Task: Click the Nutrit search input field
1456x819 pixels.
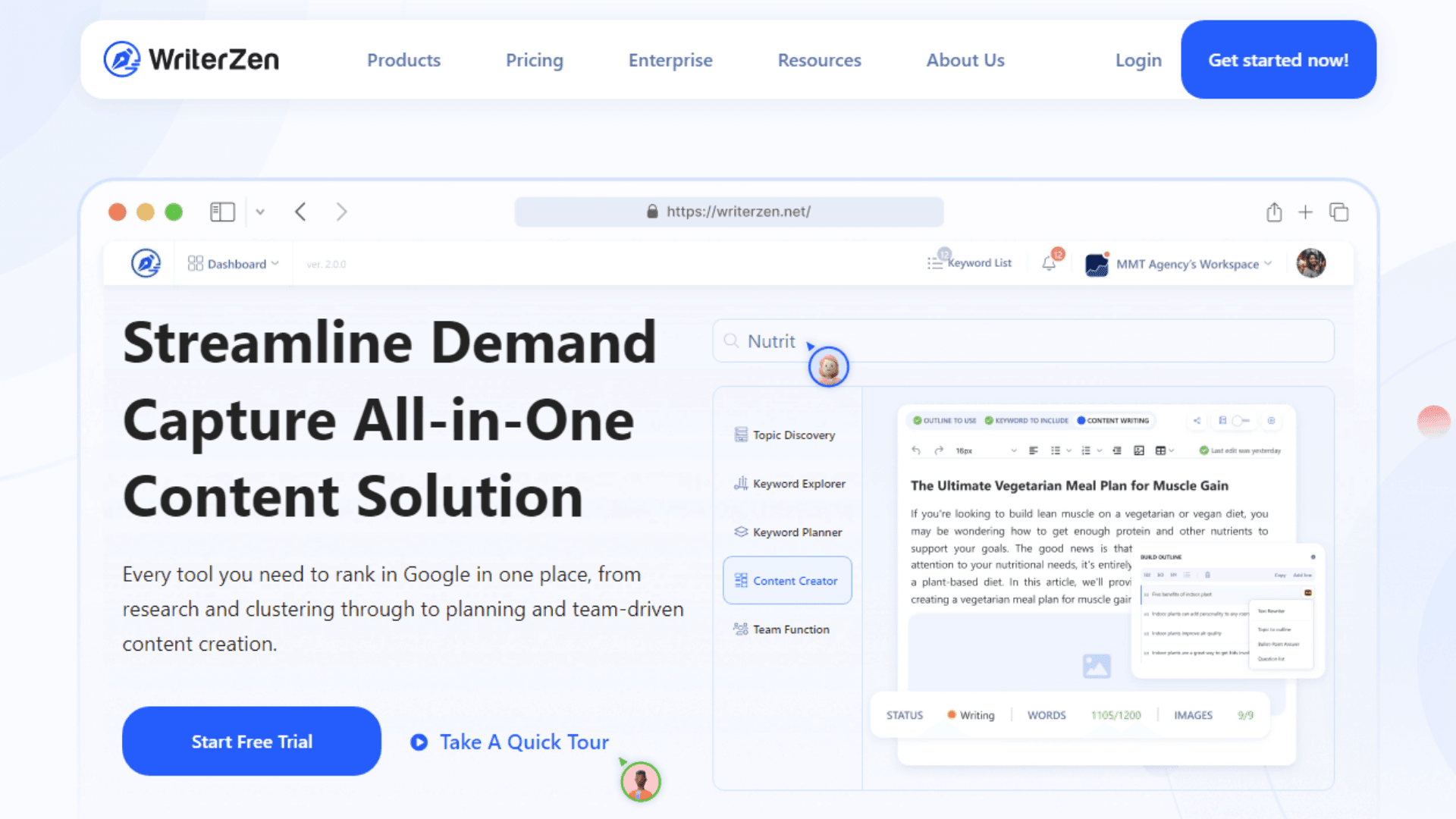Action: click(x=1062, y=341)
